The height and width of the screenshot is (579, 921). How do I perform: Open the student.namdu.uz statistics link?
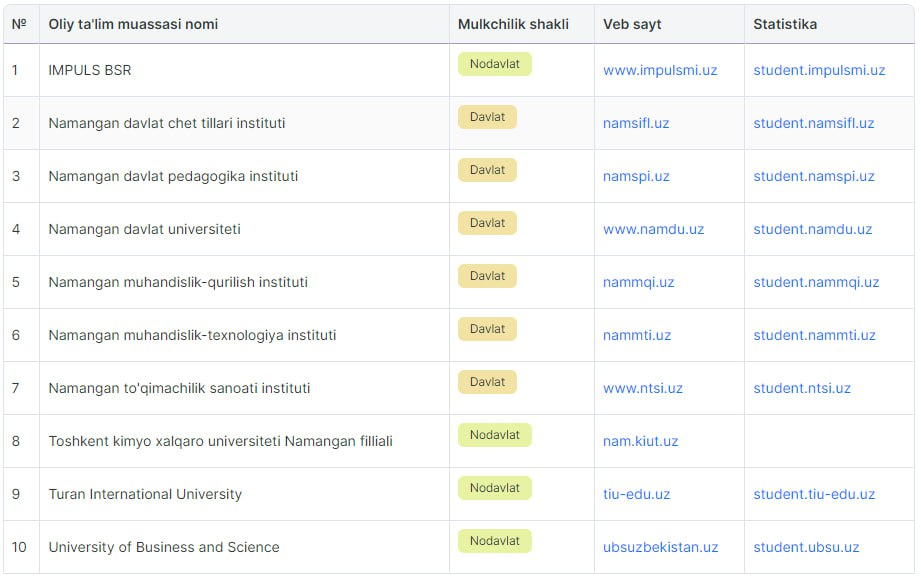click(812, 229)
